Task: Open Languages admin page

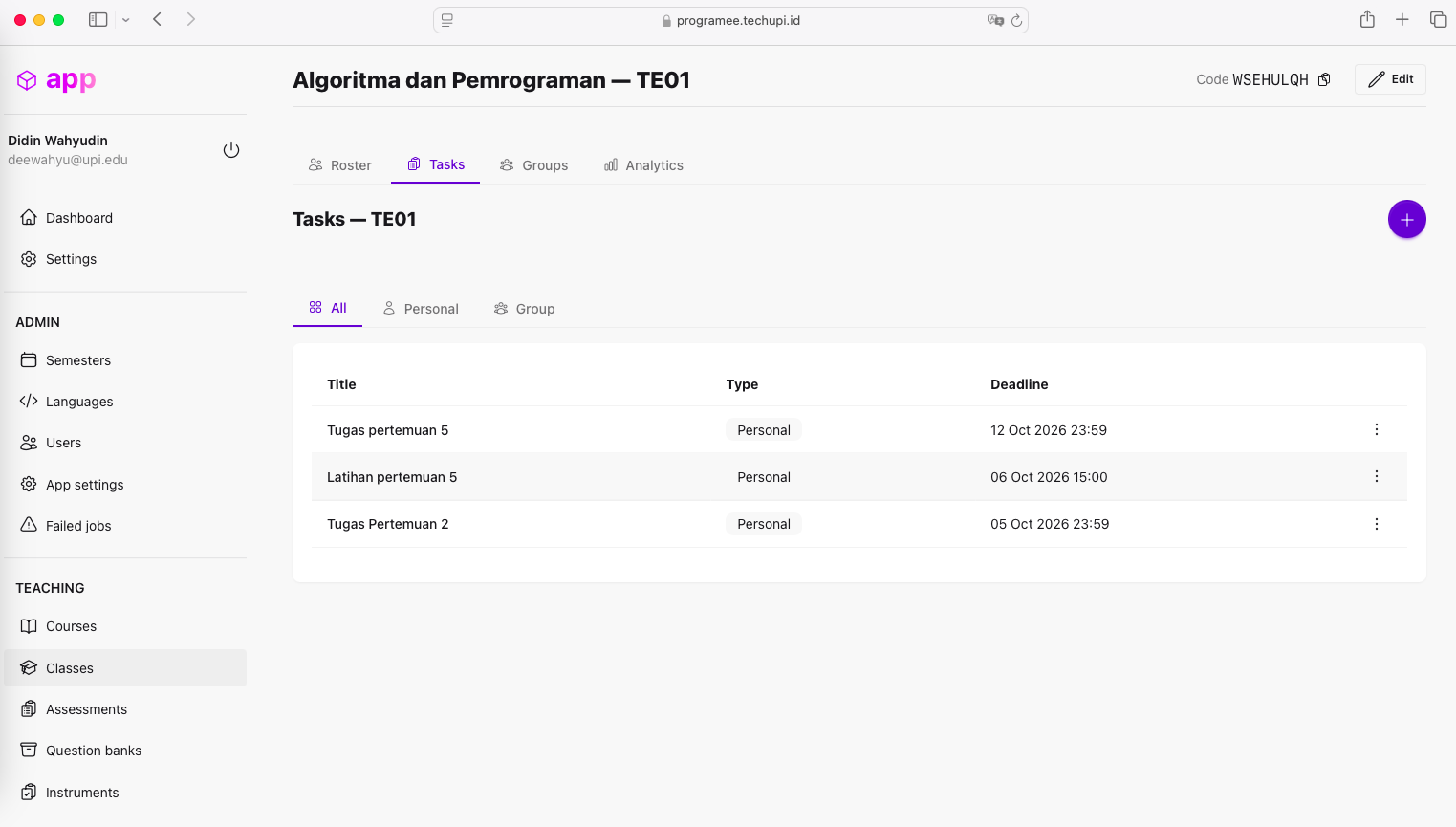Action: (125, 402)
